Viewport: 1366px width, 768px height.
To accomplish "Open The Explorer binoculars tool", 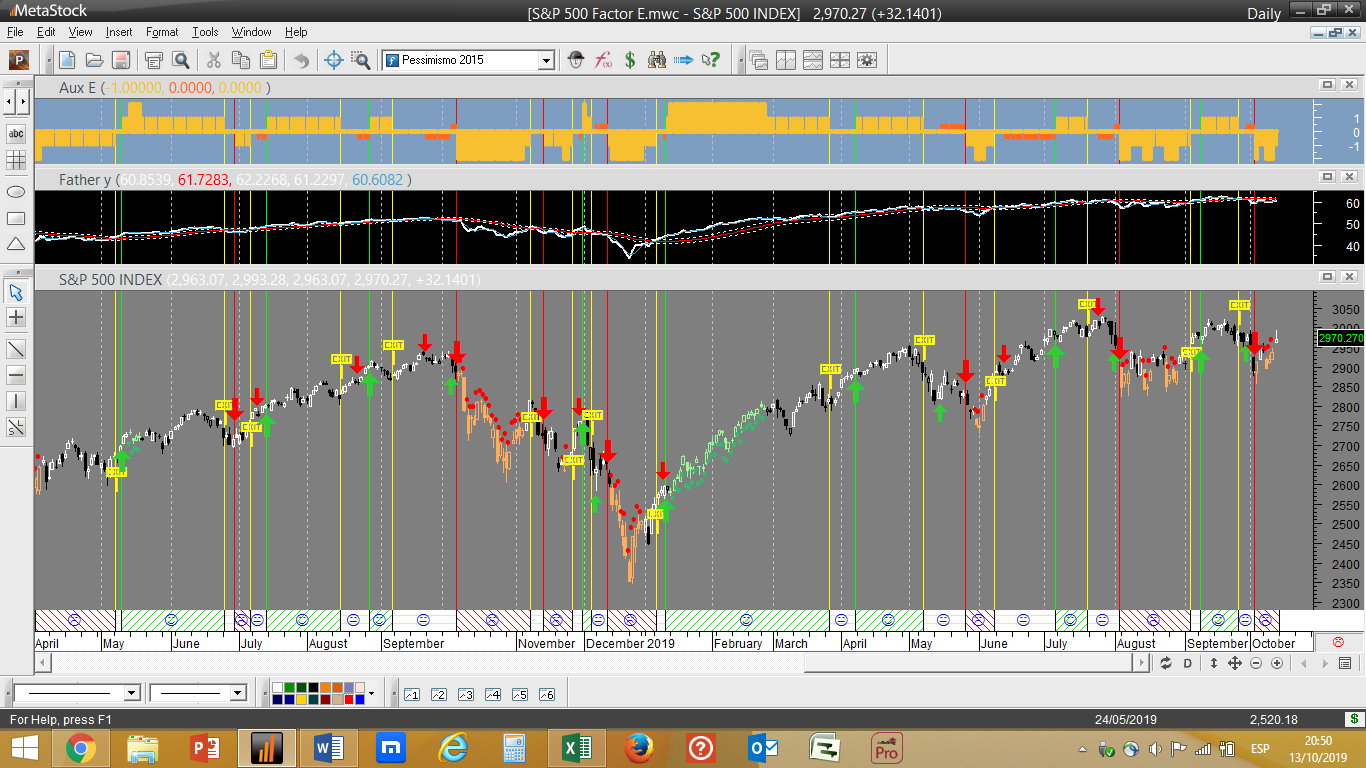I will tap(657, 60).
